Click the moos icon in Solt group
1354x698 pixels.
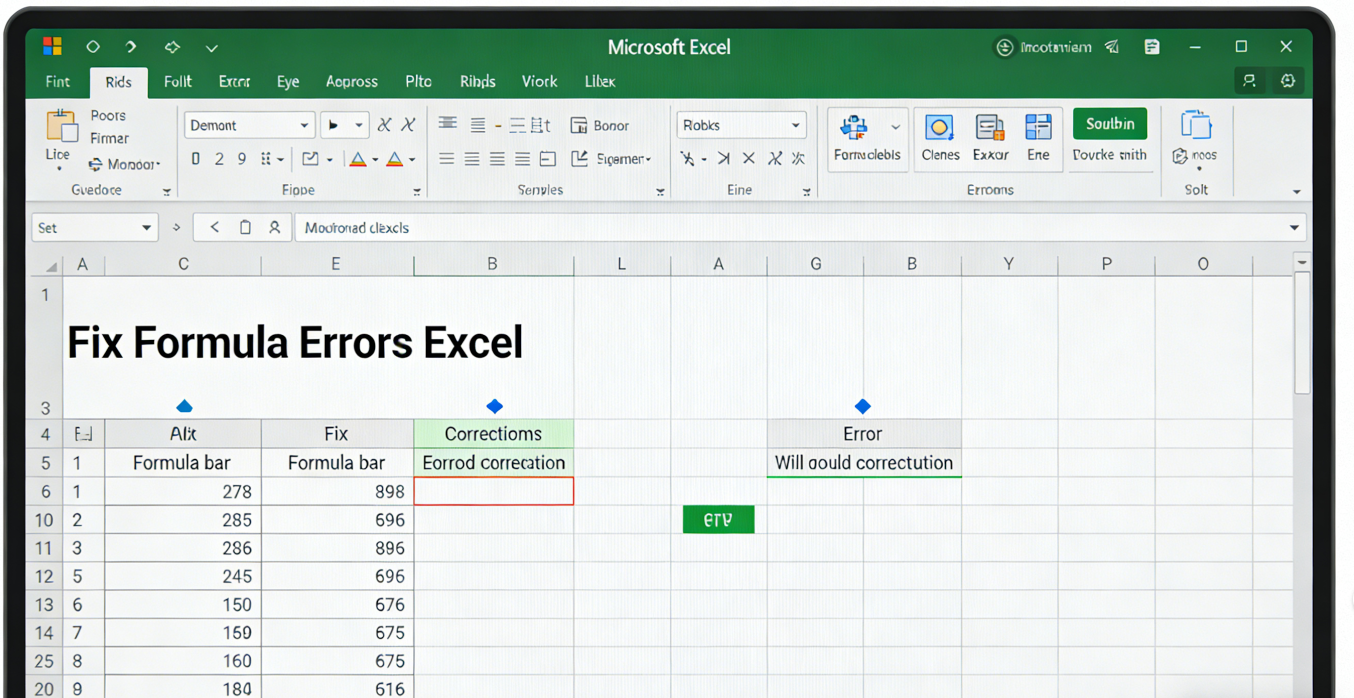click(1180, 156)
